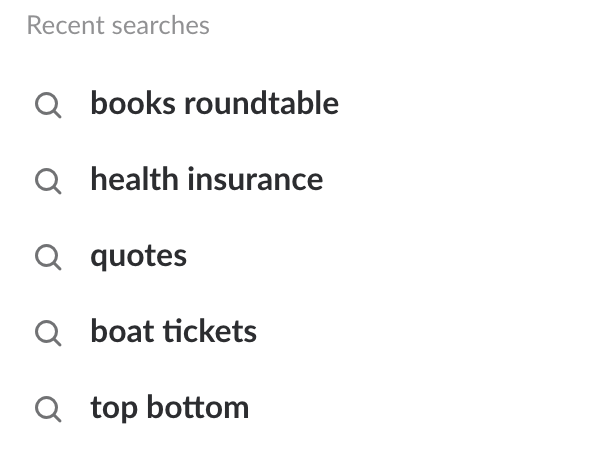This screenshot has height=456, width=594.
Task: Click the word 'tickets' in the fourth suggestion
Action: click(210, 331)
